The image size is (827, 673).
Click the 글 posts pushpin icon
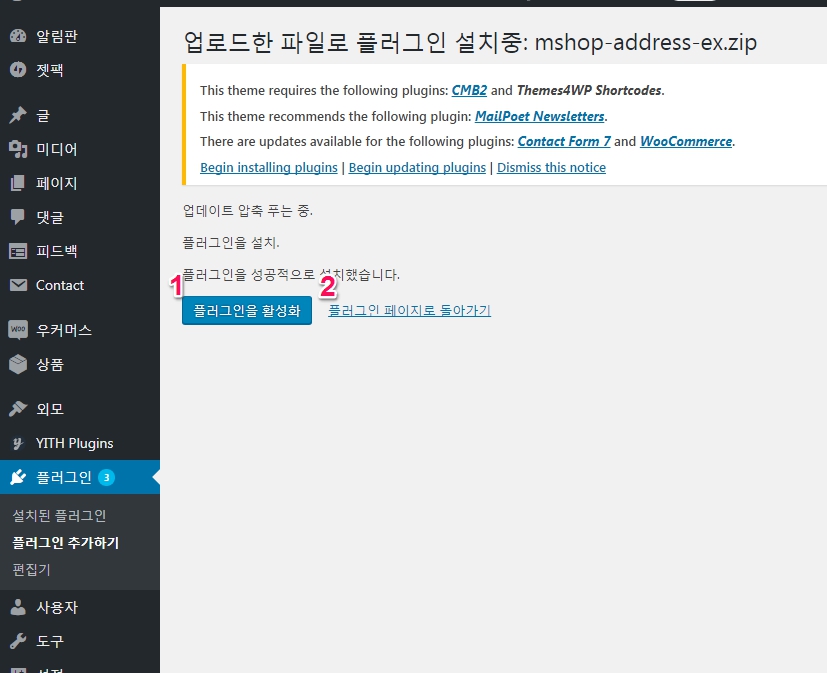(x=18, y=115)
